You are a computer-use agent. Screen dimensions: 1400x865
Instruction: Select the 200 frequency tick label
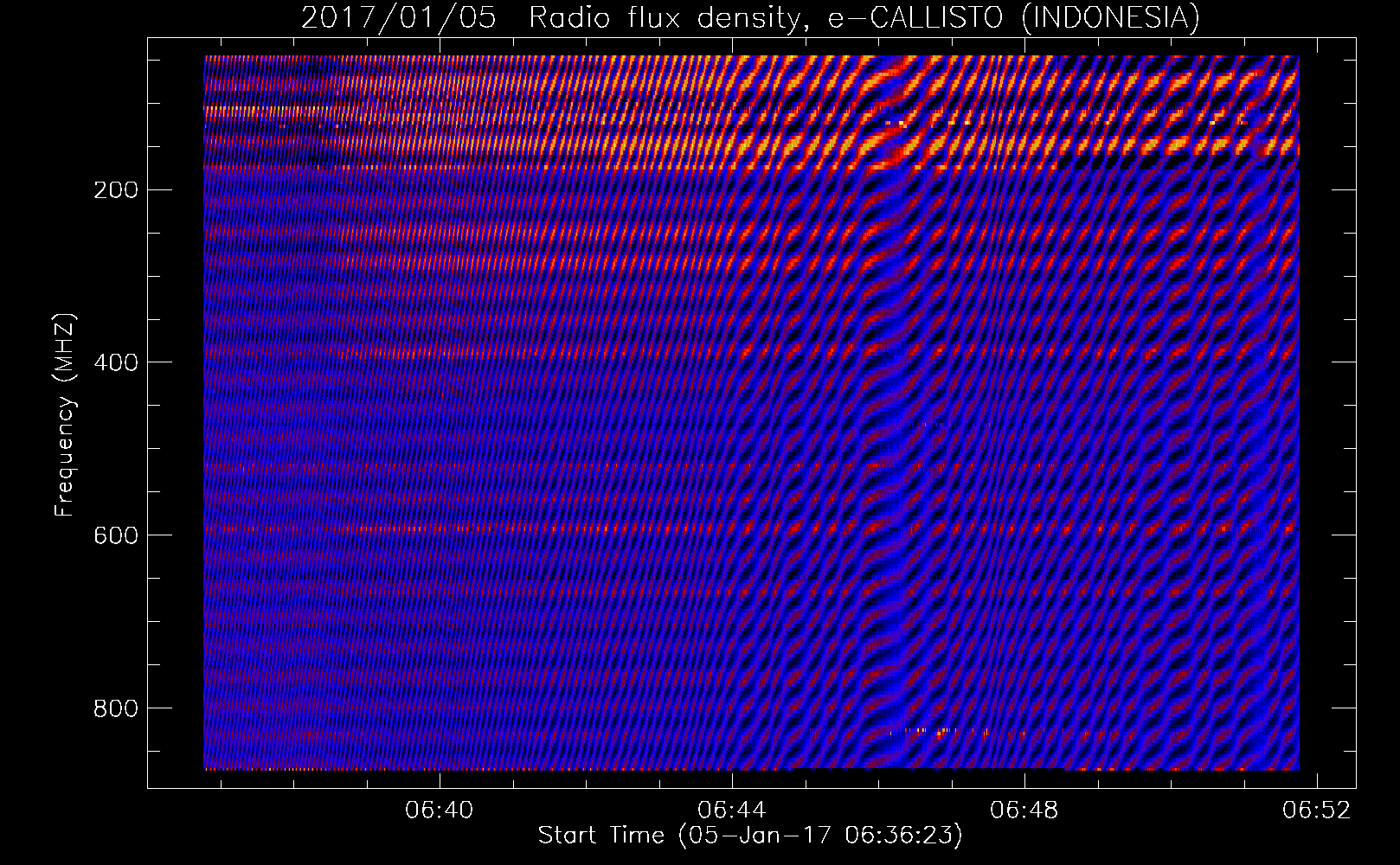pyautogui.click(x=115, y=190)
